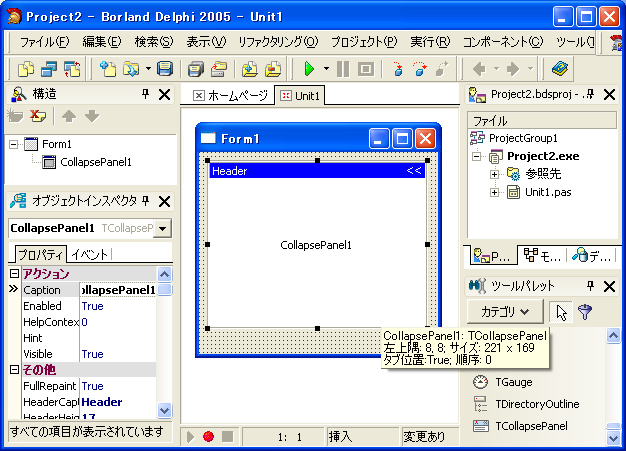Click the Program Reset stop icon
Screen dimensions: 626x451
[x=366, y=69]
